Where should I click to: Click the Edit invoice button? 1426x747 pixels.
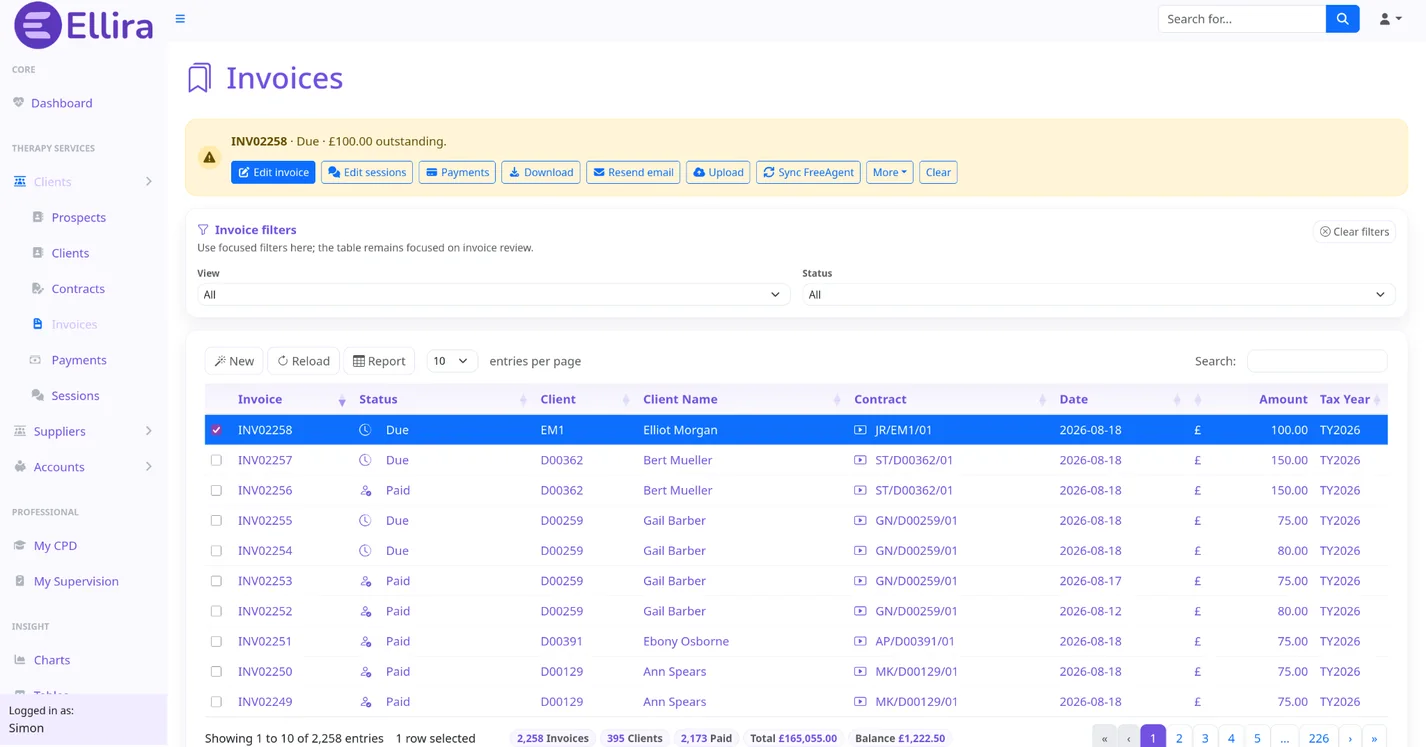(x=273, y=172)
